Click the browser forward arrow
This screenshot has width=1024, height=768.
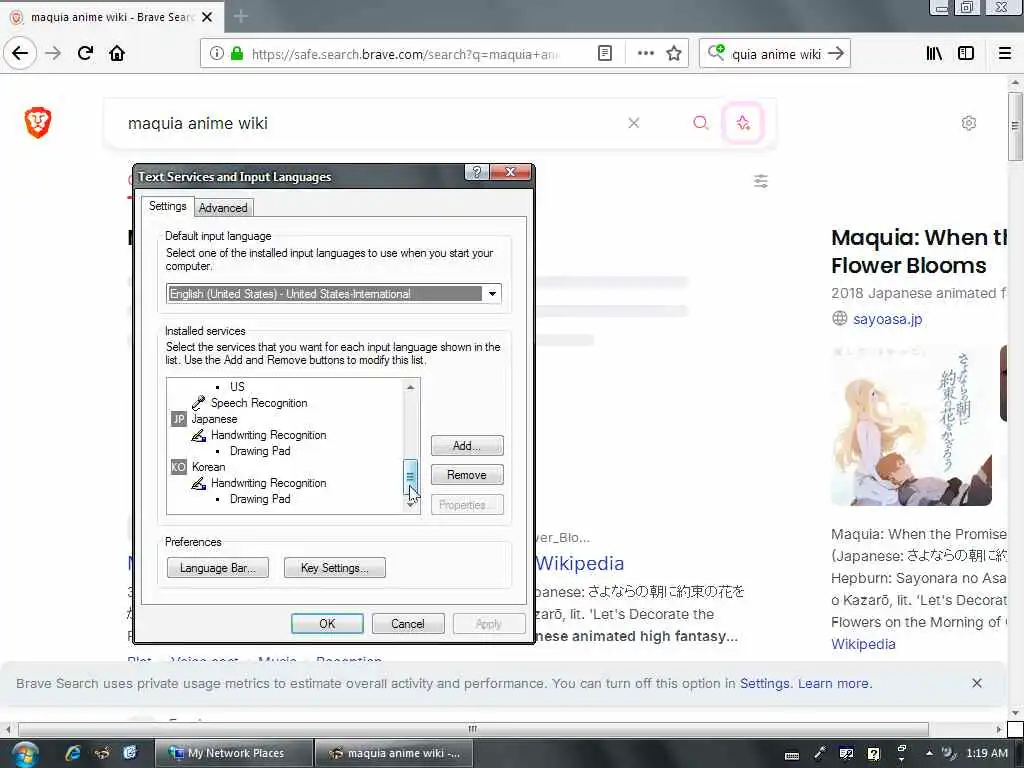(53, 53)
